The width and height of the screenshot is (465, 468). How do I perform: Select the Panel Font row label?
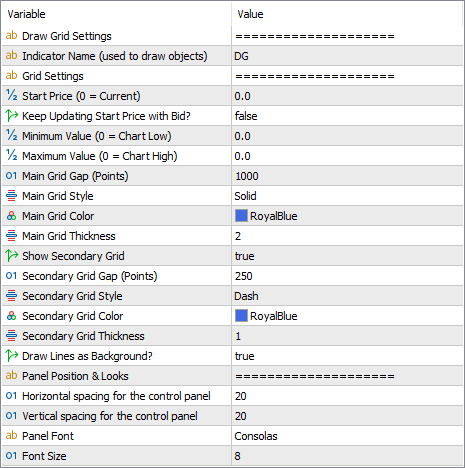click(48, 436)
